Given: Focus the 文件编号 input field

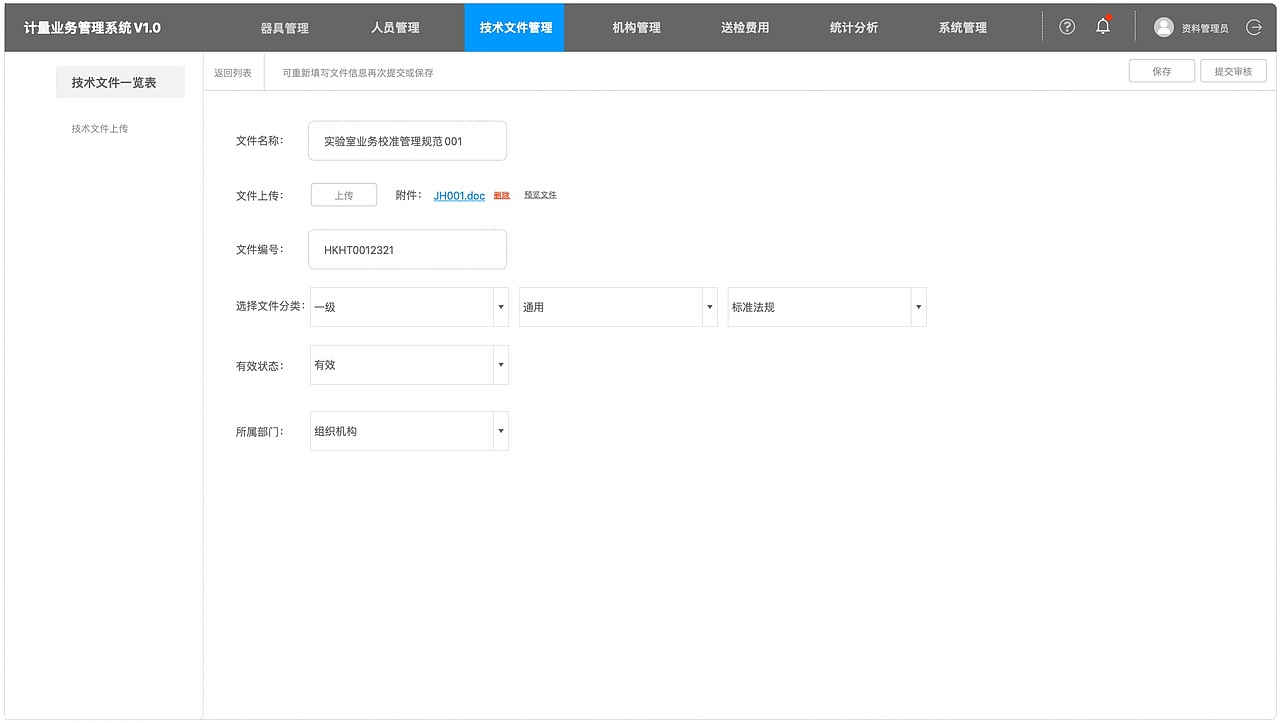Looking at the screenshot, I should point(407,249).
